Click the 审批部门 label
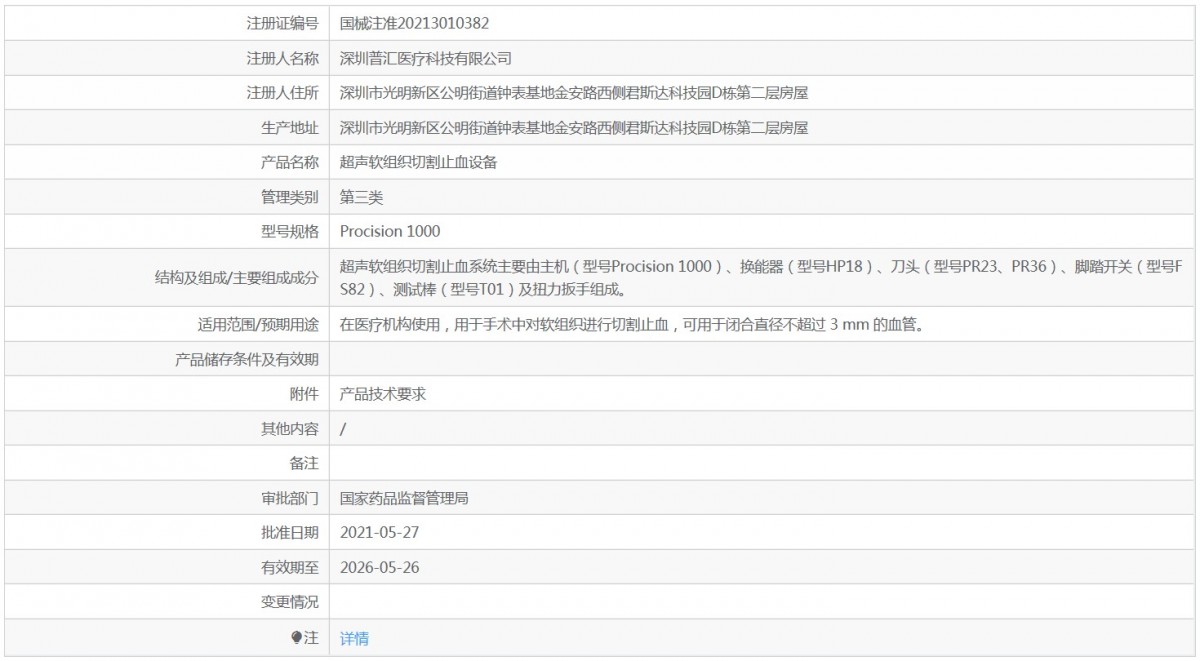This screenshot has width=1200, height=661. pos(289,498)
